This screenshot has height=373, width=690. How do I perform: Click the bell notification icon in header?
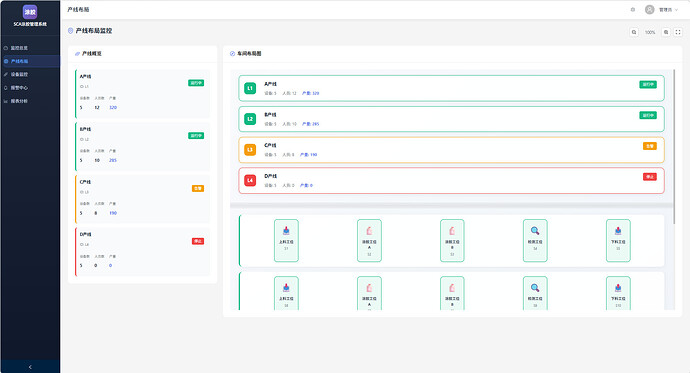[633, 10]
